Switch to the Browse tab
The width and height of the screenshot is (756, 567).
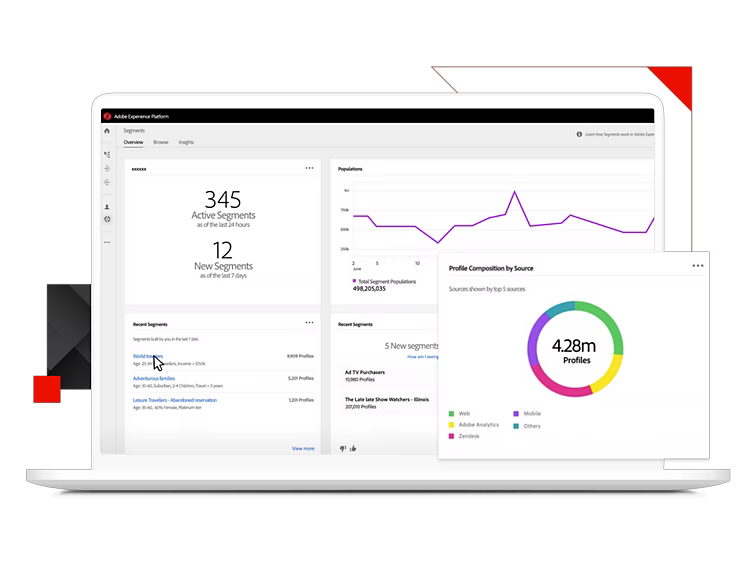click(161, 142)
